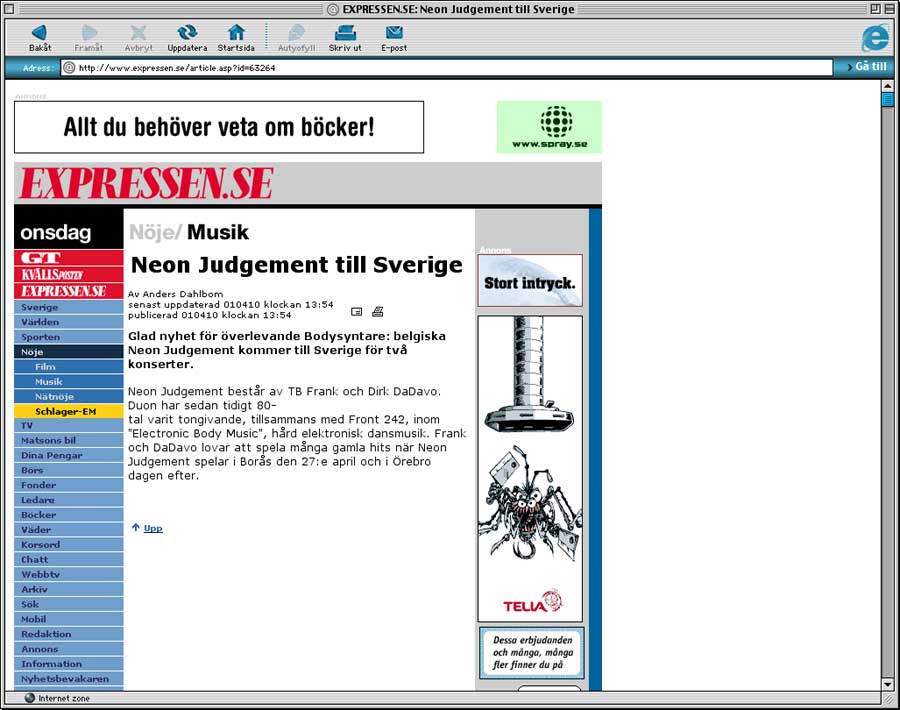The image size is (900, 710).
Task: Click the Telia spider ad
Action: pos(530,468)
